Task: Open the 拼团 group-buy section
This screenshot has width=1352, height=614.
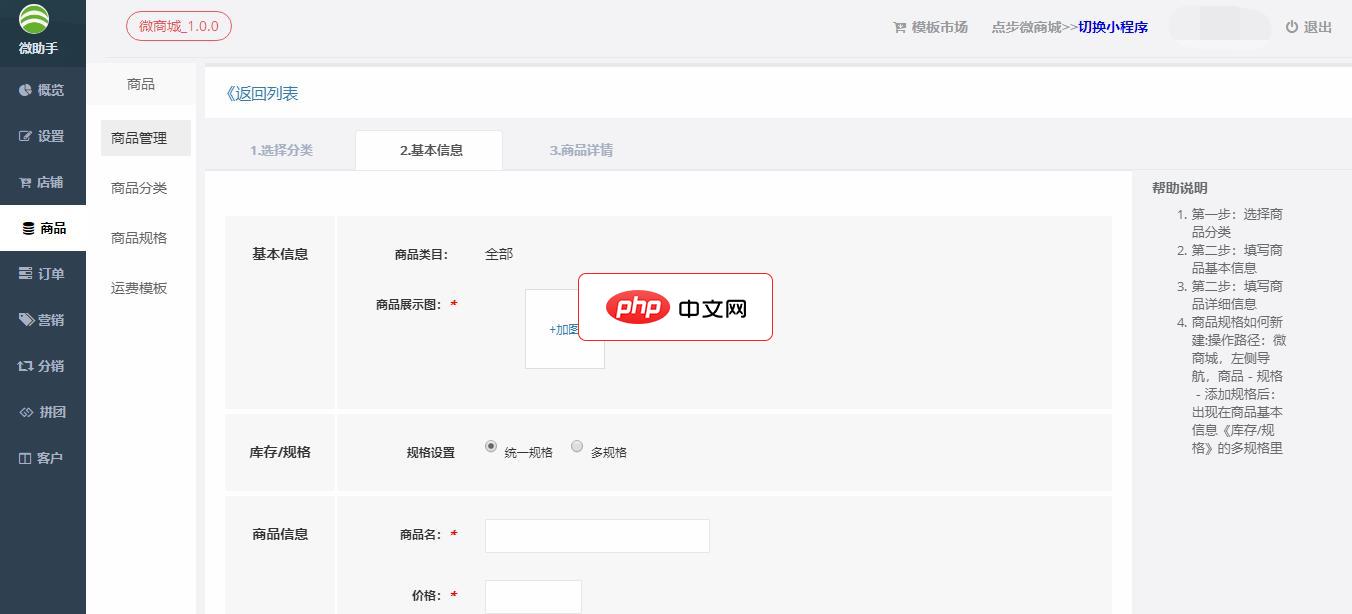Action: pos(42,411)
